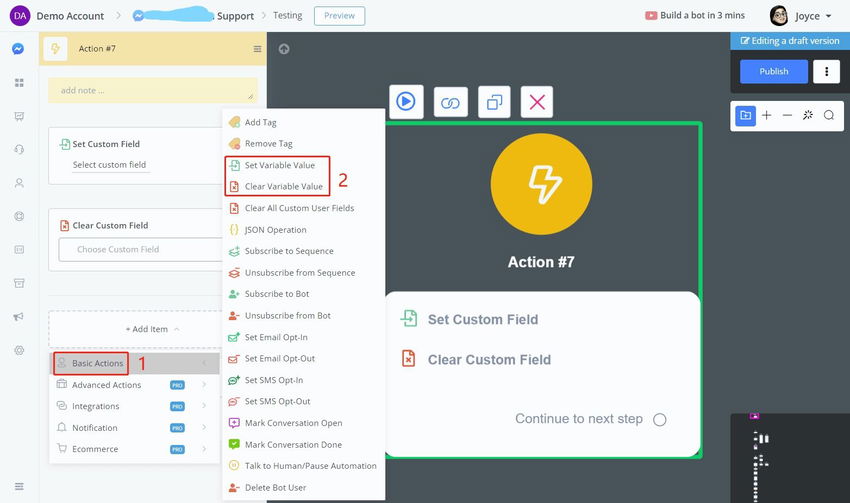Choose Set Variable Value from the menu
The image size is (850, 503).
click(279, 165)
